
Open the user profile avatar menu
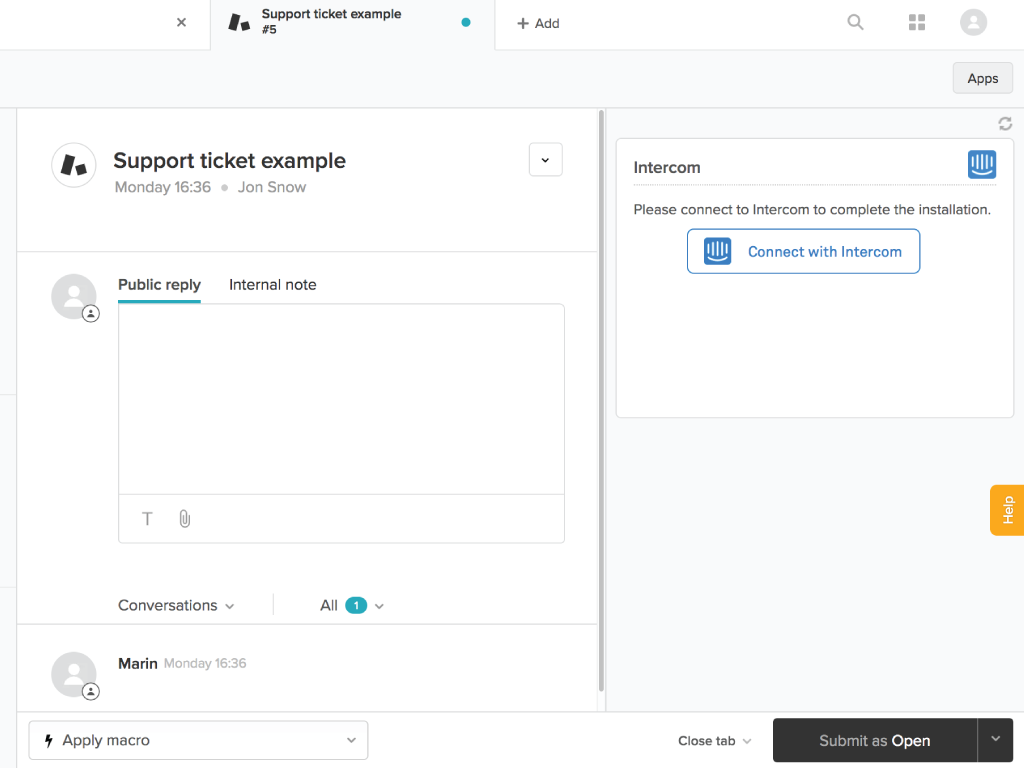point(973,22)
